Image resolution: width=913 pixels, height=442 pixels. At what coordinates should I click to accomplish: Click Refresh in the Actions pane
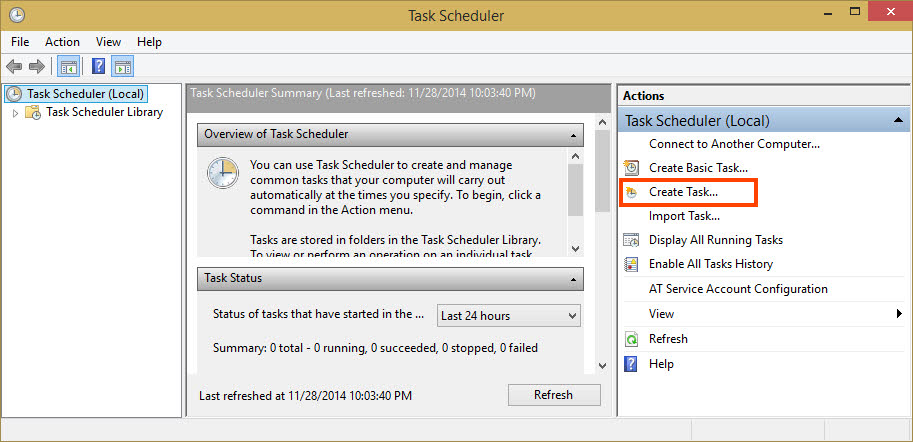pos(668,339)
